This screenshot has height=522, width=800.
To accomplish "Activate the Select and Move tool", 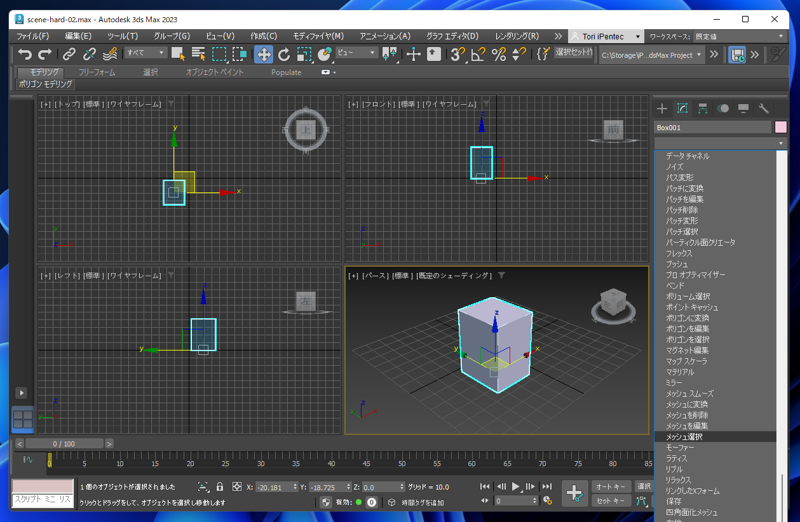I will click(x=263, y=54).
